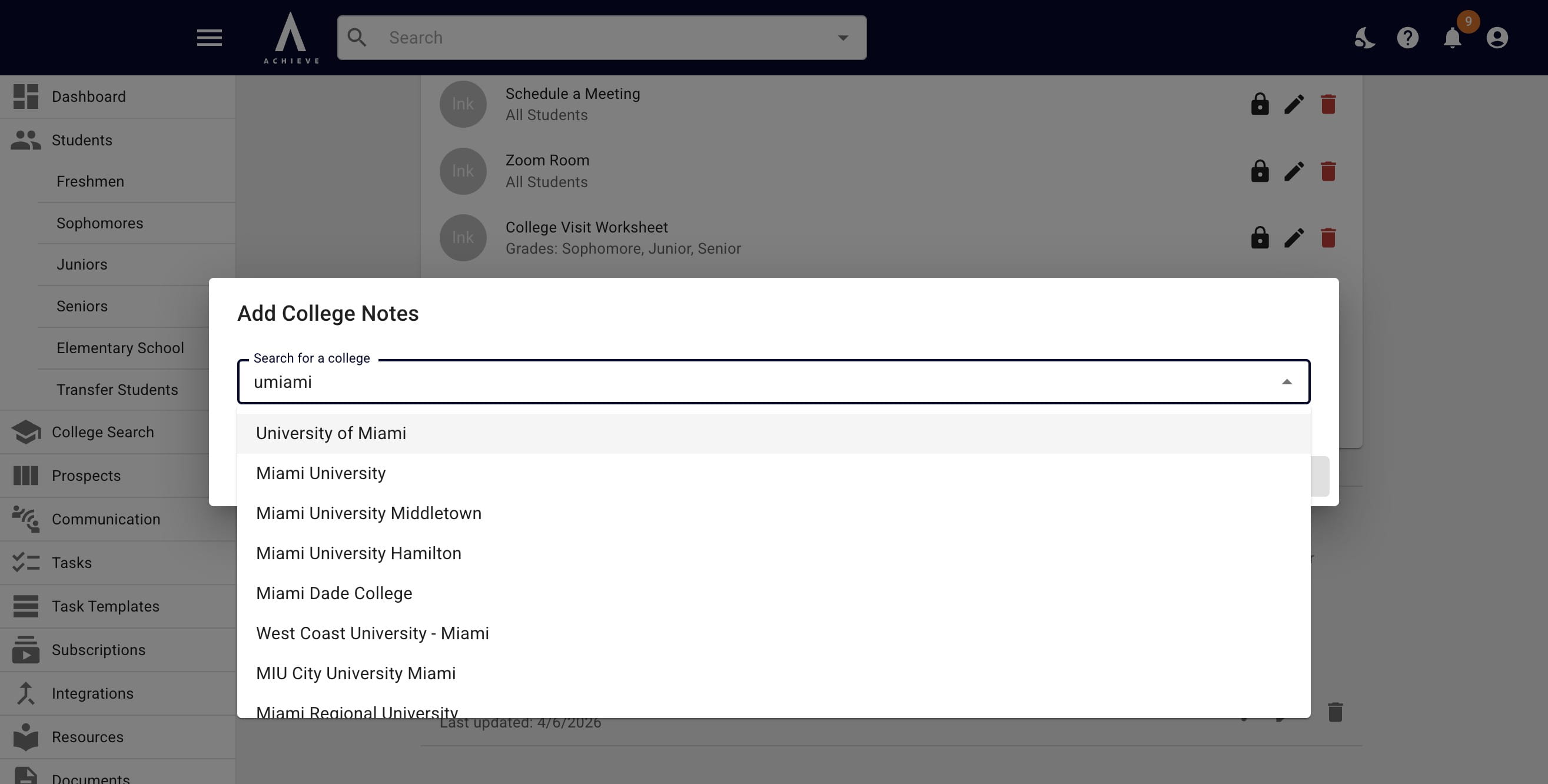Click the College Visit Worksheet title
This screenshot has height=784, width=1548.
click(x=586, y=228)
